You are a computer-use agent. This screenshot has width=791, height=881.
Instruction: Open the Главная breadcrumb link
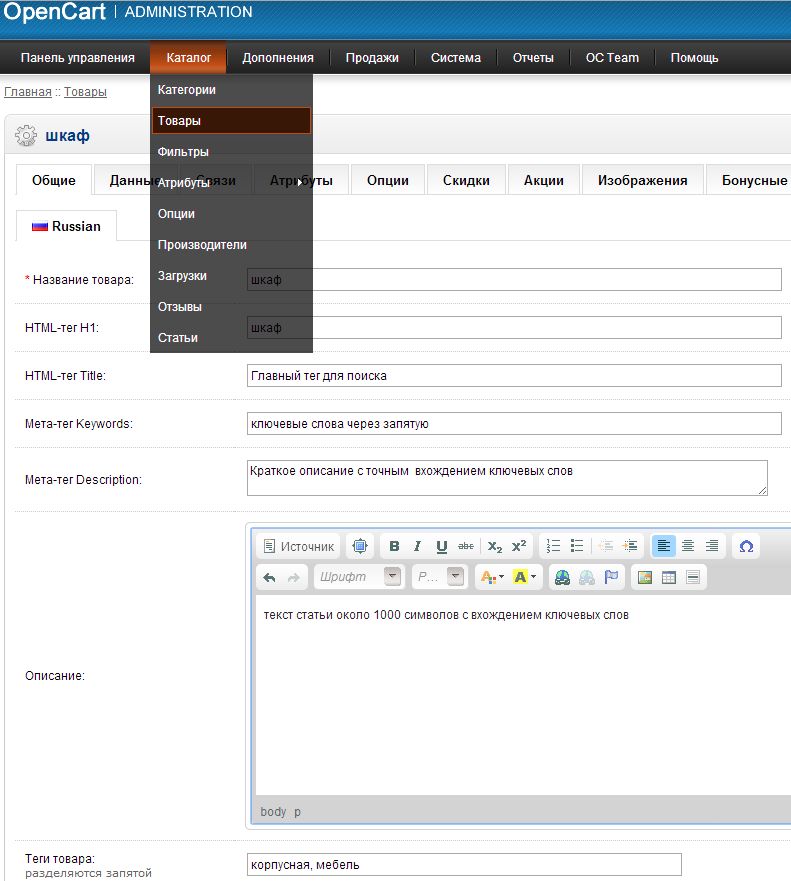pos(27,92)
